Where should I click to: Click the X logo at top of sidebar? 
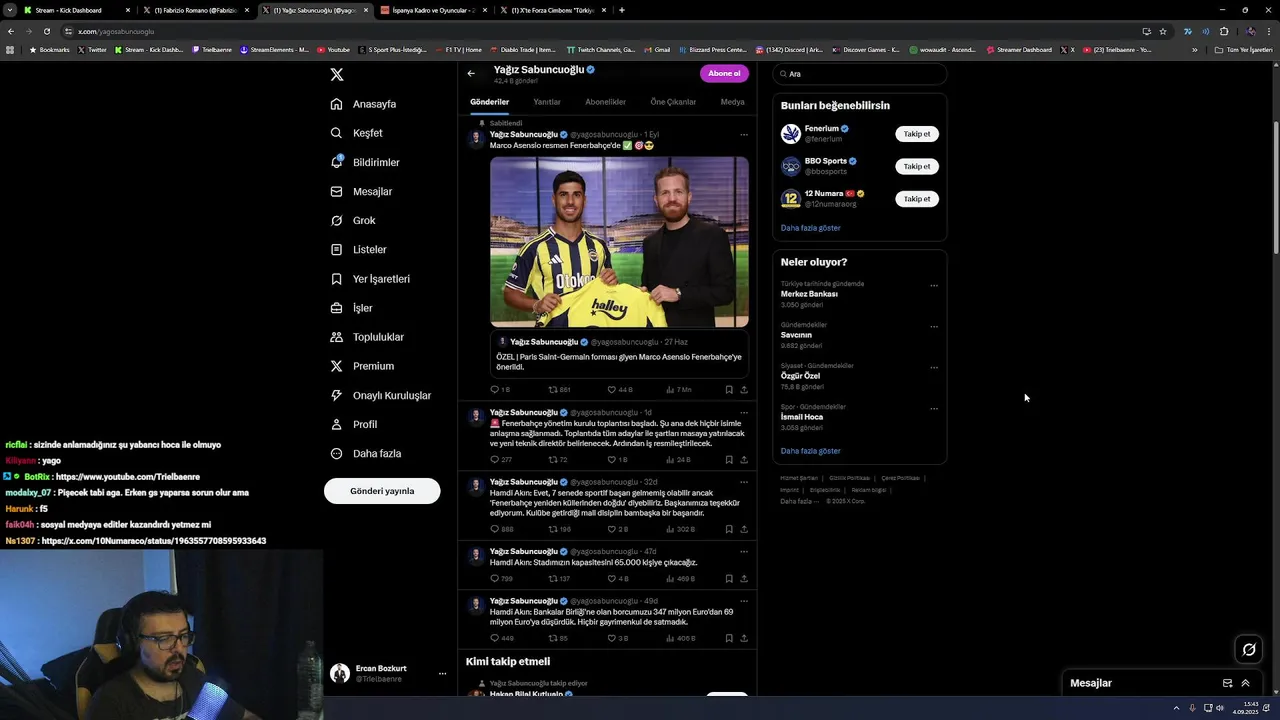(x=337, y=74)
